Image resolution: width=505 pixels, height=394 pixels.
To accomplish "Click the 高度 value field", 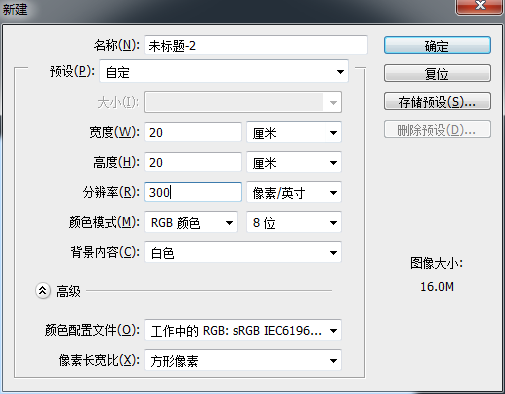I will click(193, 162).
